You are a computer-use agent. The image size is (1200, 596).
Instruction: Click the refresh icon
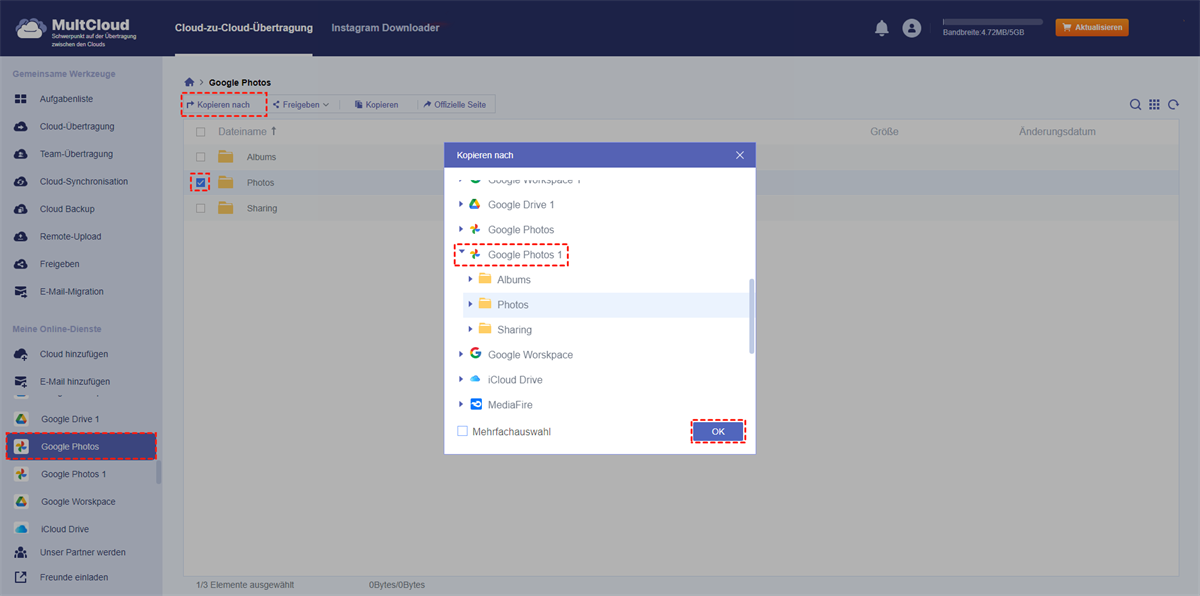pos(1173,104)
